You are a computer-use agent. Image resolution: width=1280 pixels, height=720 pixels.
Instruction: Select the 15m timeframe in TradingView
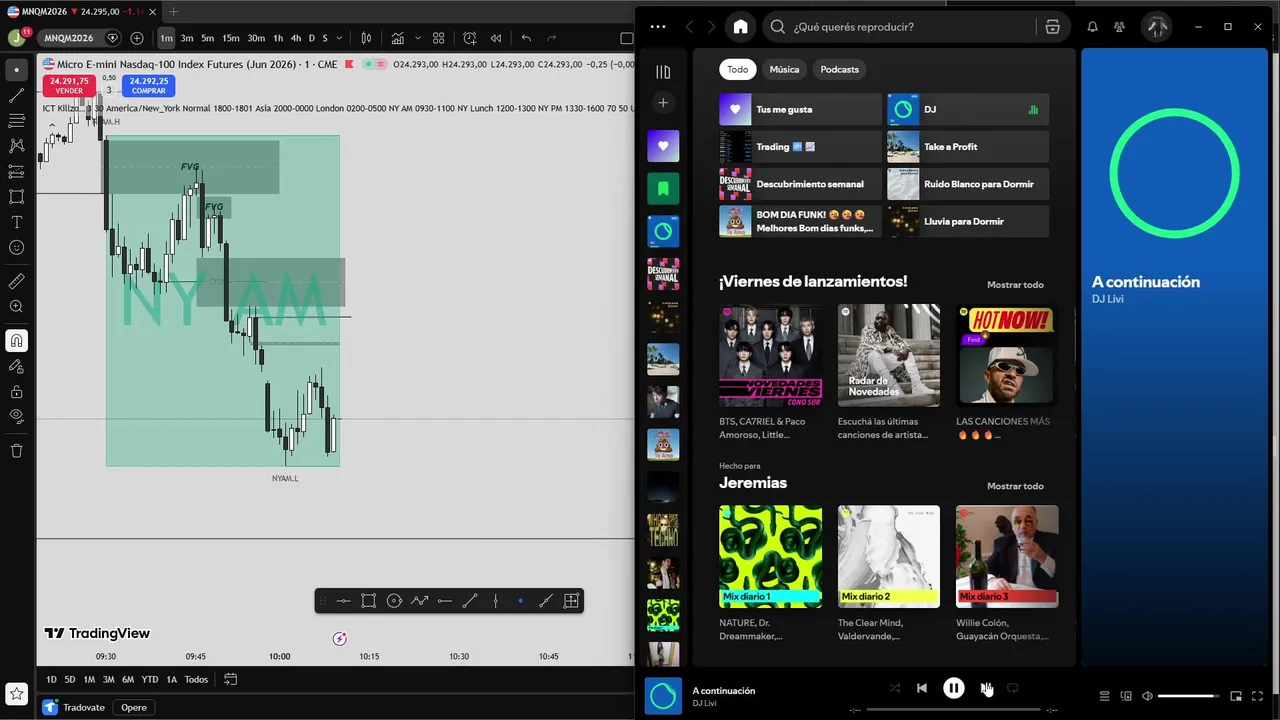230,38
